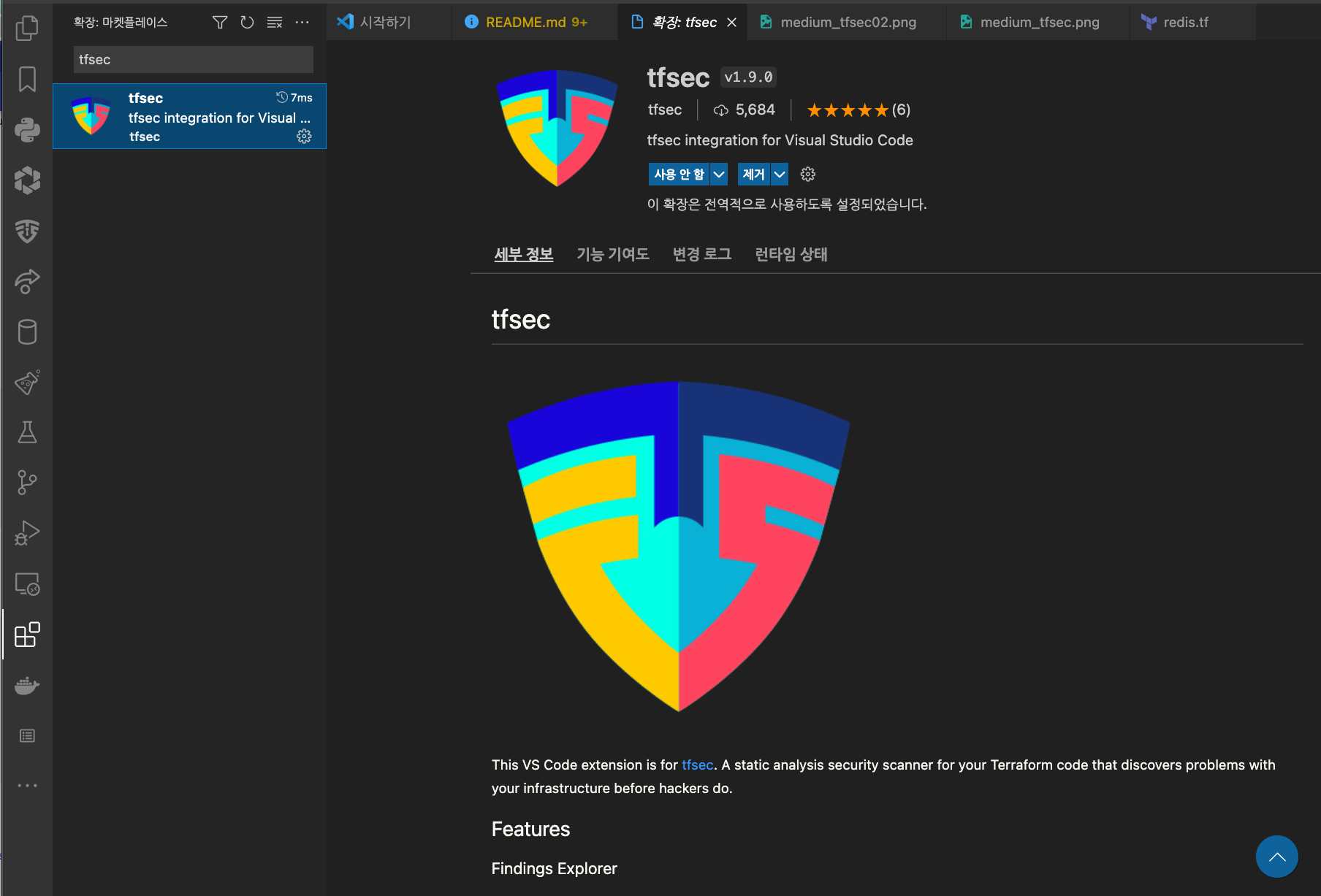Screen dimensions: 1321x896
Task: Click the large tfsec shield image
Action: pos(678,546)
